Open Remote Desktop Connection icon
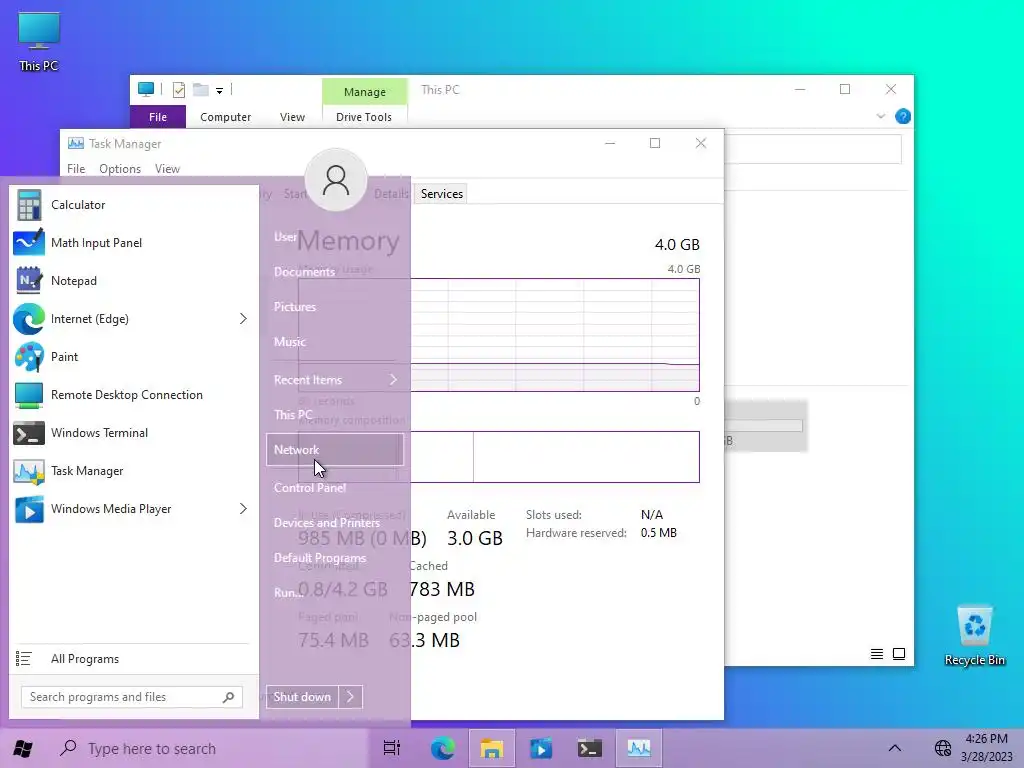This screenshot has width=1024, height=768. [x=29, y=394]
